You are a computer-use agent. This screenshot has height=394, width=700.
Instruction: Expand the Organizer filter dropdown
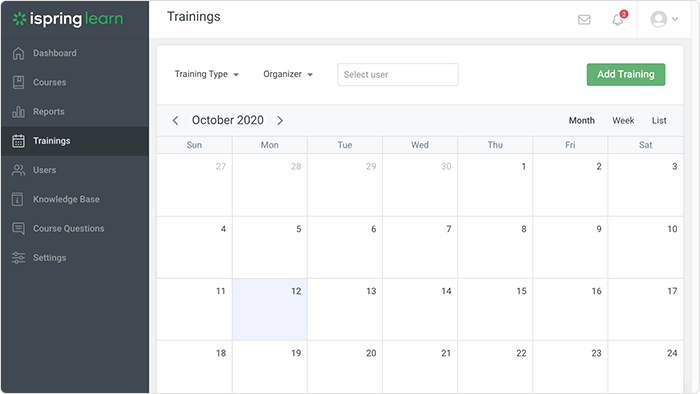pyautogui.click(x=288, y=74)
